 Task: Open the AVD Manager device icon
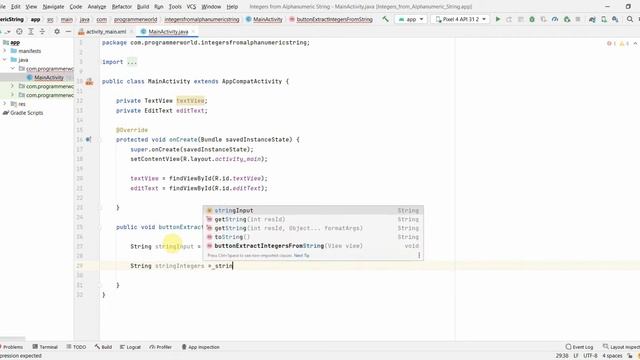point(604,19)
